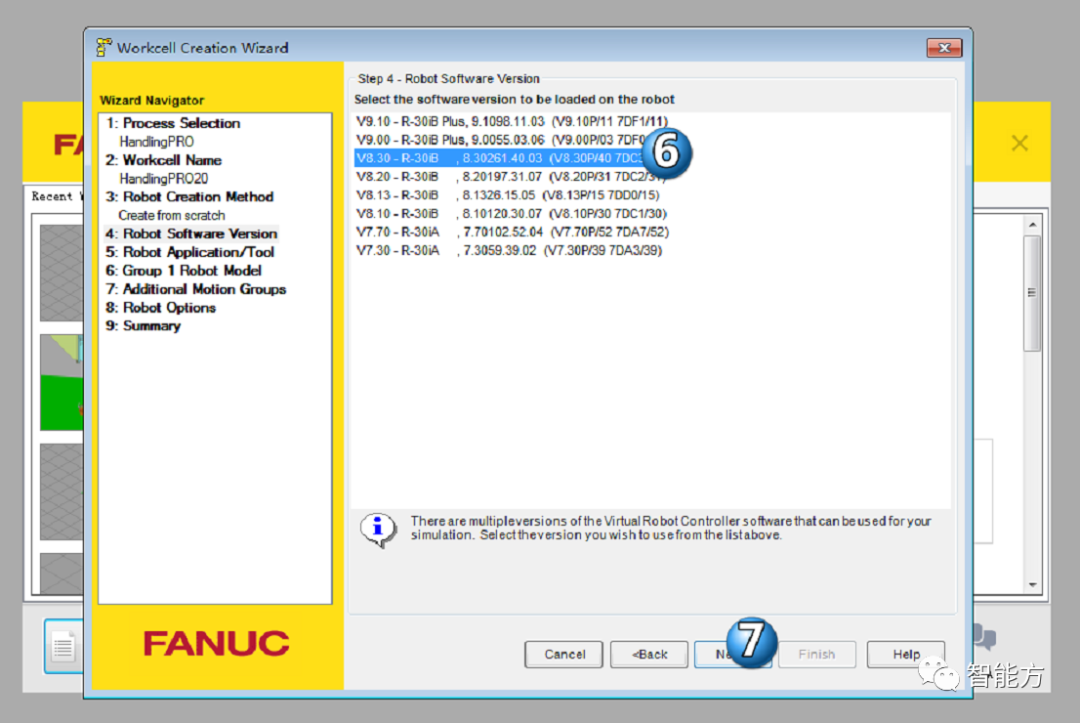1080x723 pixels.
Task: Go to step 2 Workcell Name
Action: tap(164, 160)
